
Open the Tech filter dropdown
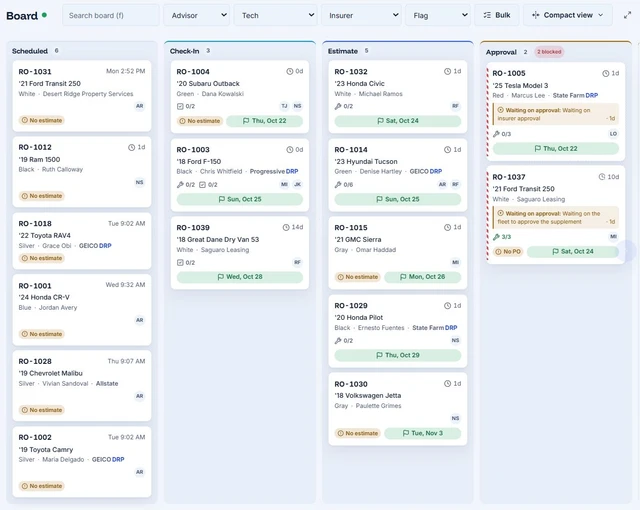(x=276, y=15)
